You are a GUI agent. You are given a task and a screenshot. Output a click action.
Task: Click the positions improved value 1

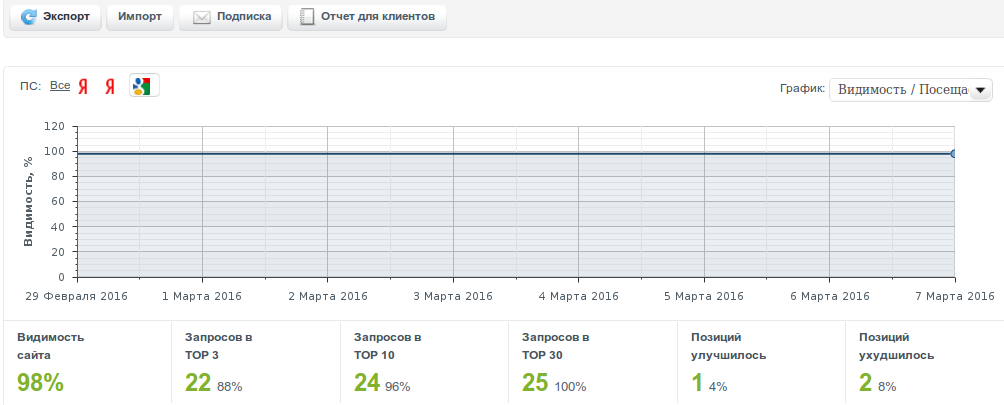(696, 382)
